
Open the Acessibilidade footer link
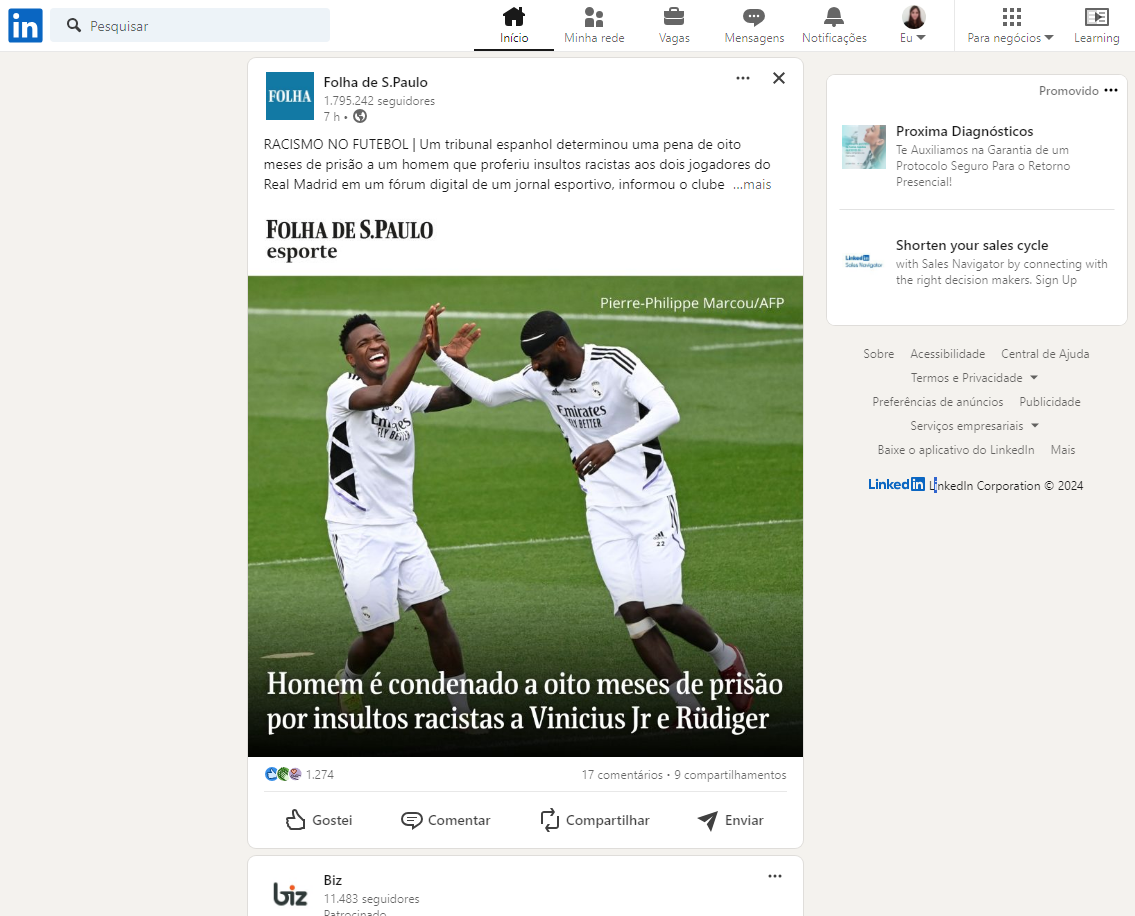948,354
